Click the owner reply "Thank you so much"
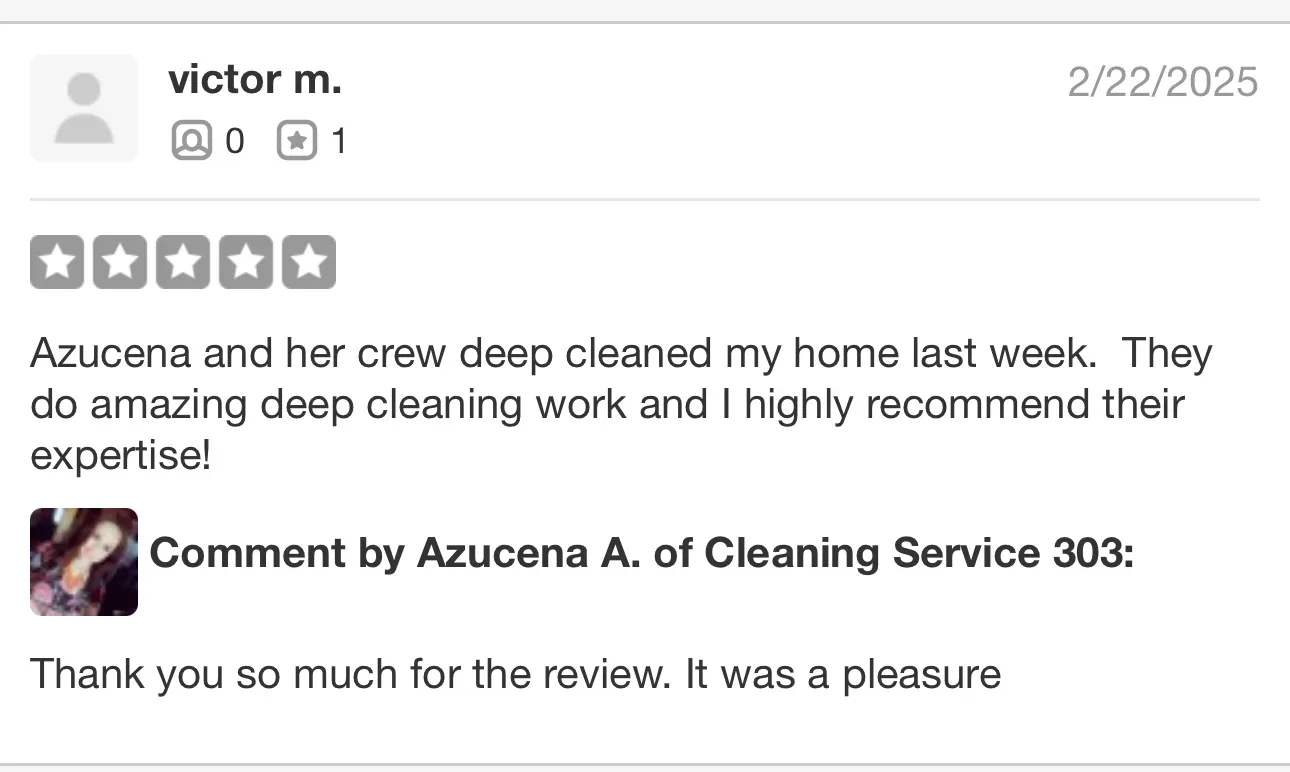1290x772 pixels. [515, 674]
